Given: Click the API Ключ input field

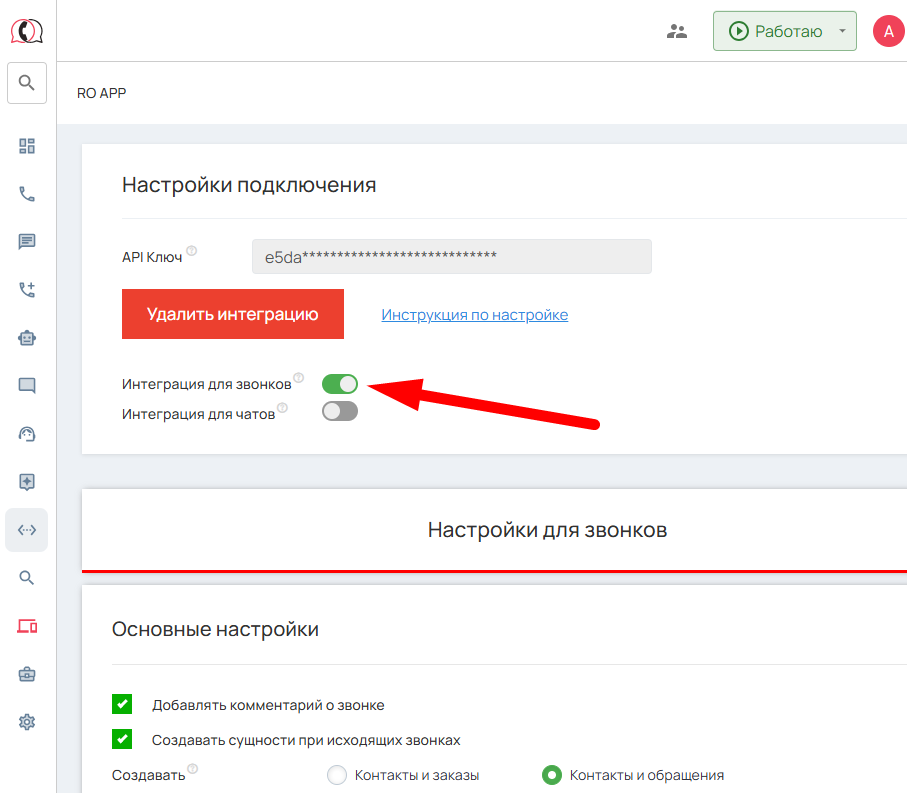Looking at the screenshot, I should pos(451,256).
